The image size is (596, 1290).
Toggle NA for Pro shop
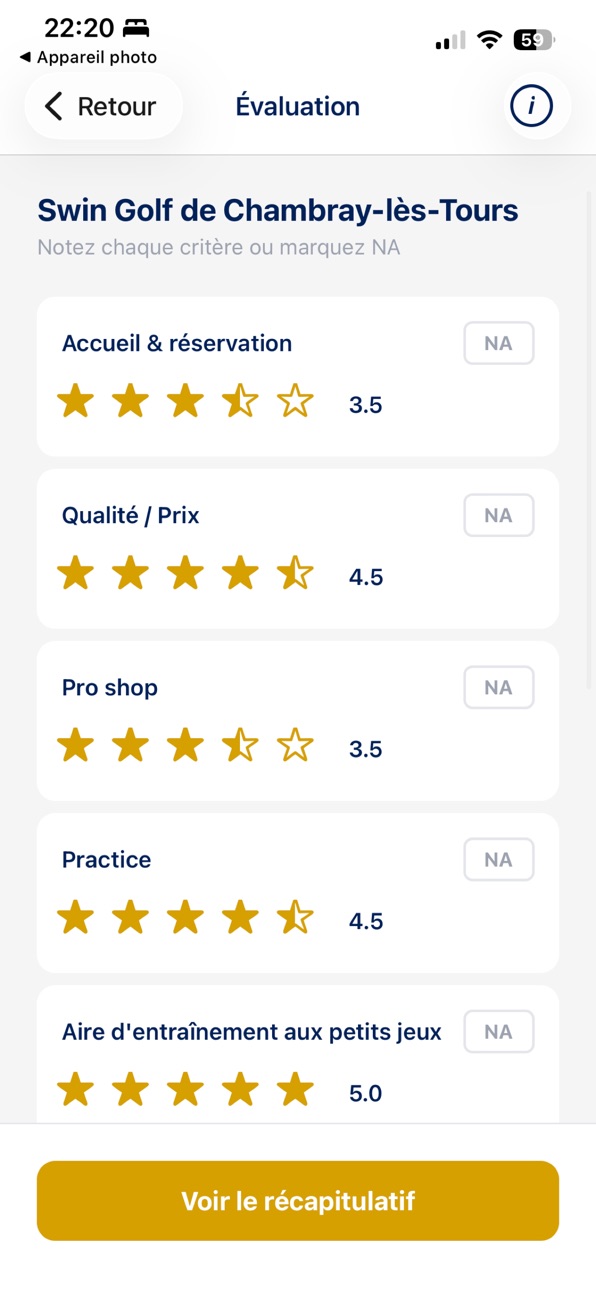pos(498,687)
